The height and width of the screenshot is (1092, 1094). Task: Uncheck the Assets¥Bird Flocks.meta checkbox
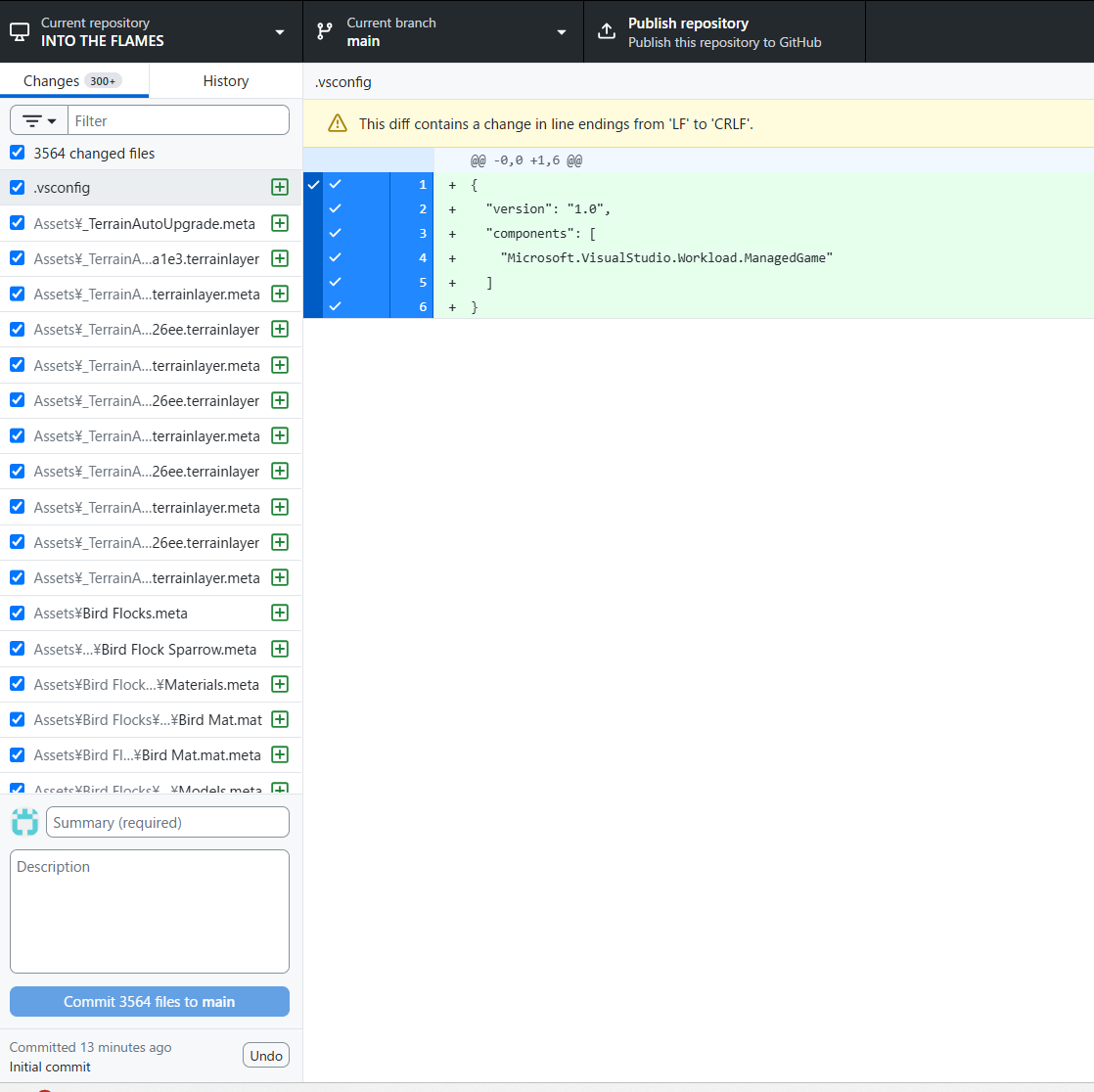[x=18, y=613]
